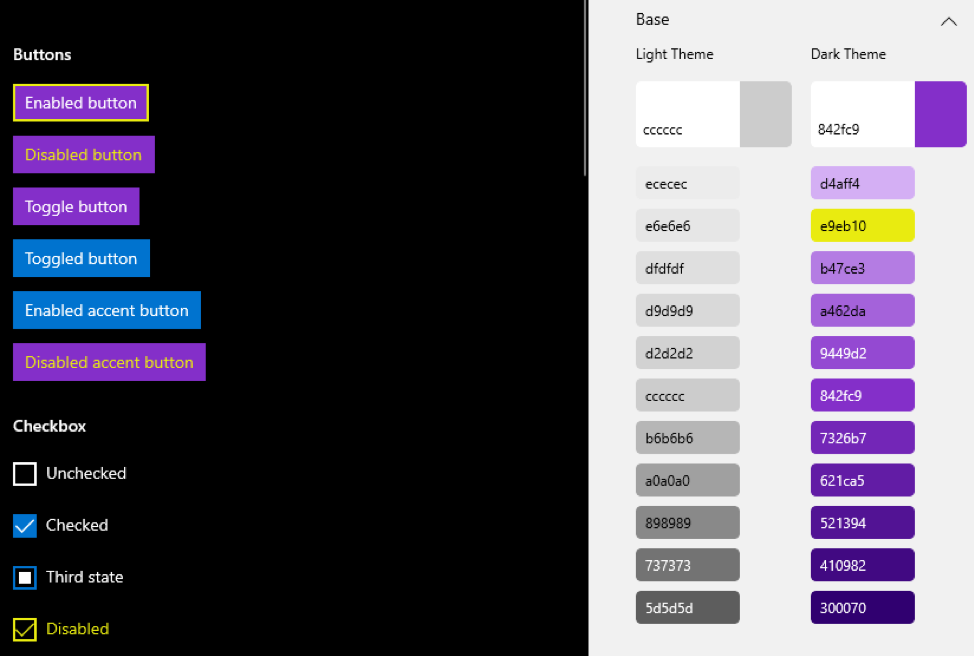Select 842fc9 swatch in dark list
Viewport: 974px width, 656px height.
[863, 395]
